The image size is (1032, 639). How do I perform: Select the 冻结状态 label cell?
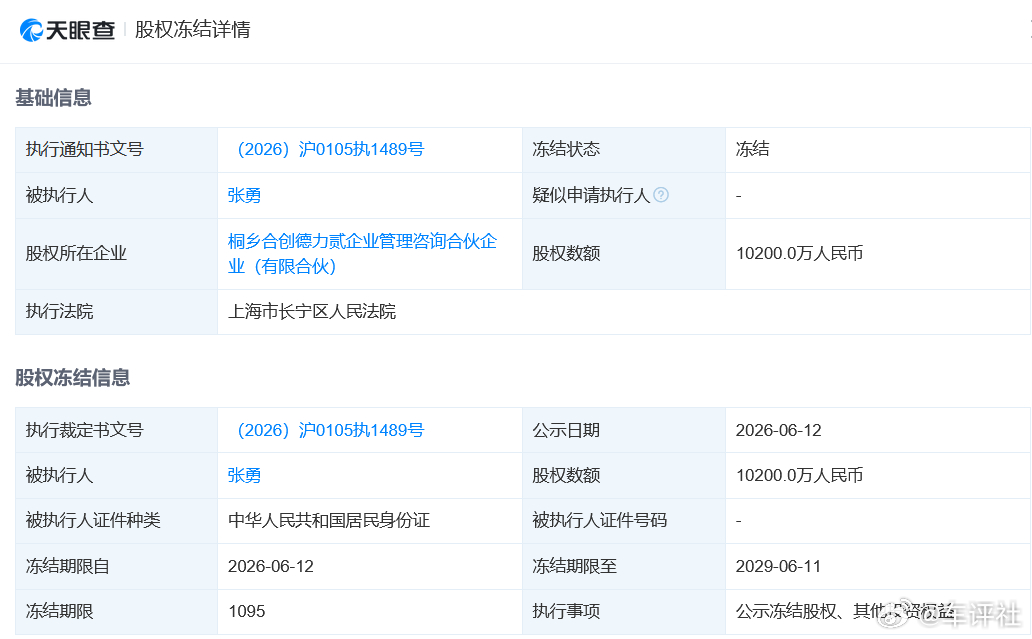tap(624, 149)
